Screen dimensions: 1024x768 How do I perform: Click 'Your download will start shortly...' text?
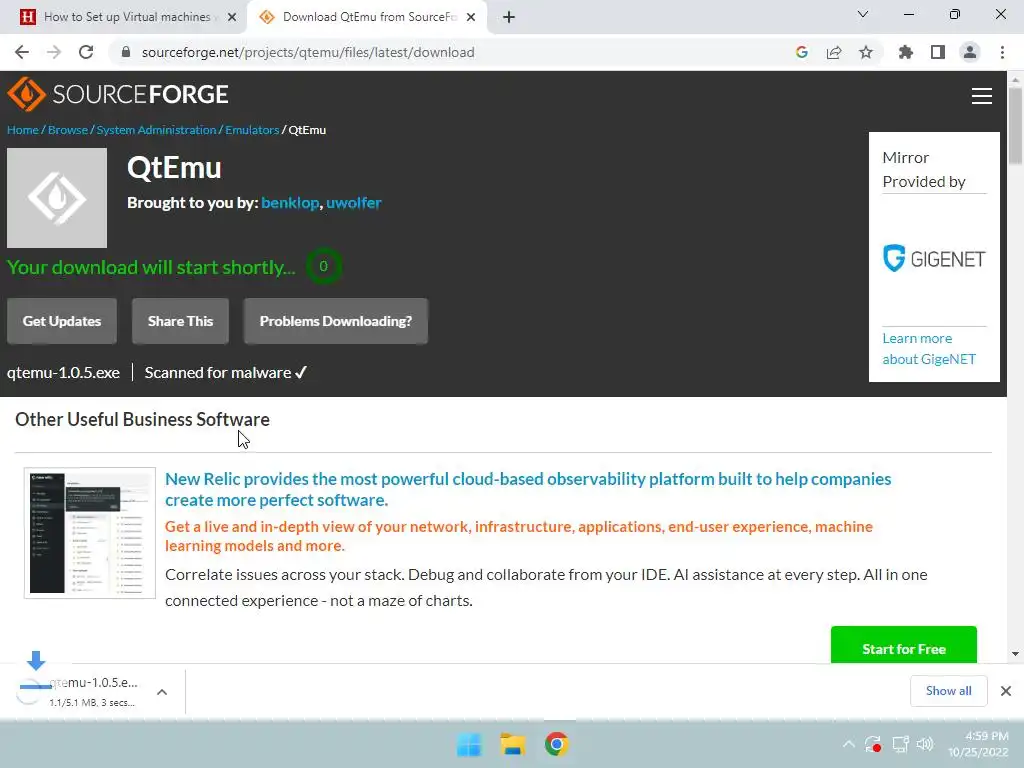click(151, 267)
